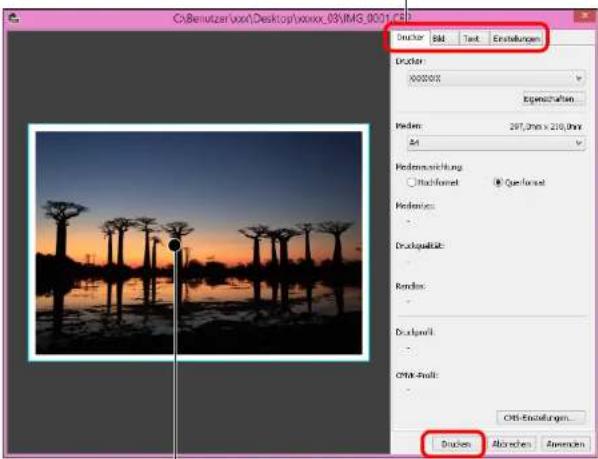The height and width of the screenshot is (459, 598).
Task: Close the print dialog window
Action: (585, 16)
